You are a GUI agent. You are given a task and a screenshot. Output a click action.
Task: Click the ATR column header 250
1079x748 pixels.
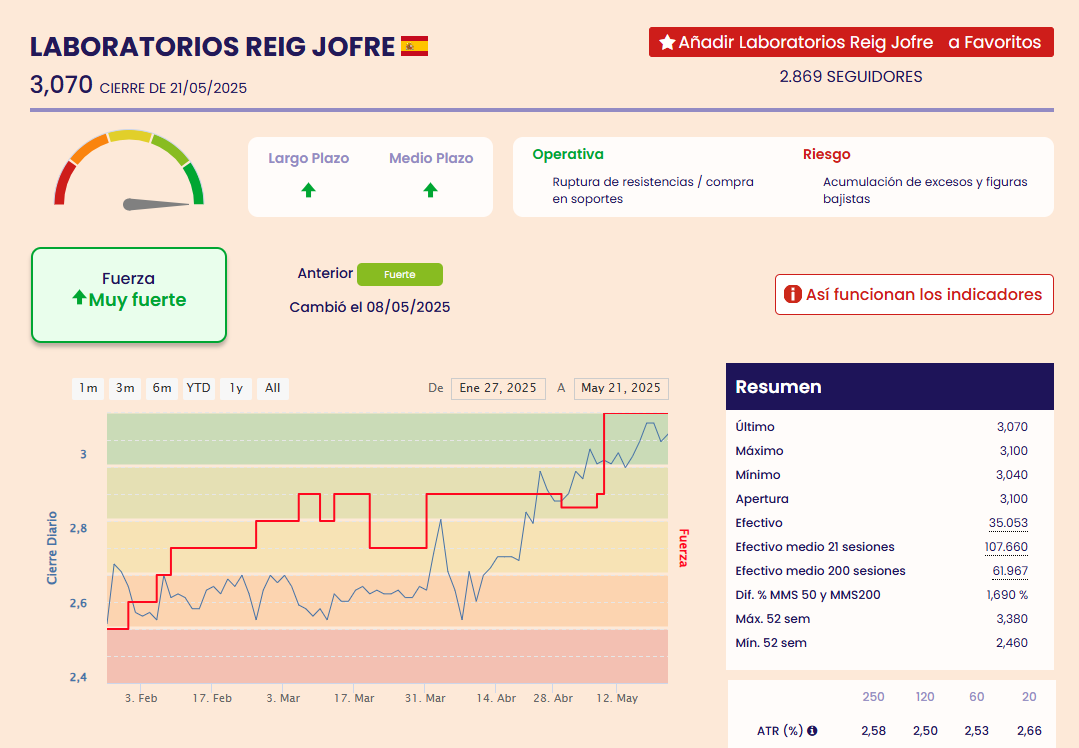coord(873,696)
